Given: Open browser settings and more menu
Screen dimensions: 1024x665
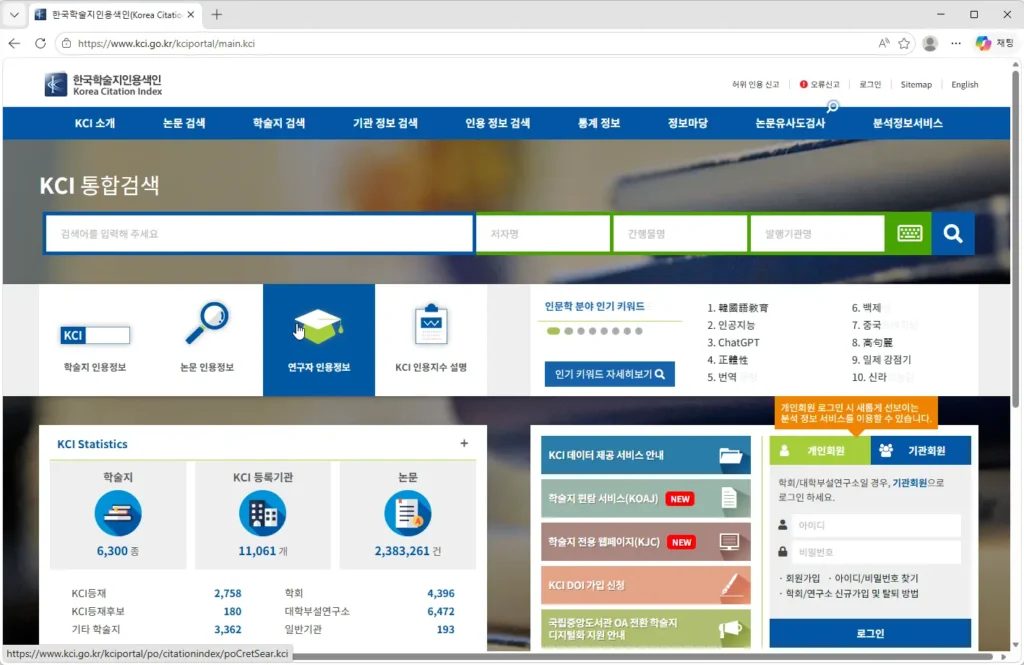Looking at the screenshot, I should pos(956,43).
